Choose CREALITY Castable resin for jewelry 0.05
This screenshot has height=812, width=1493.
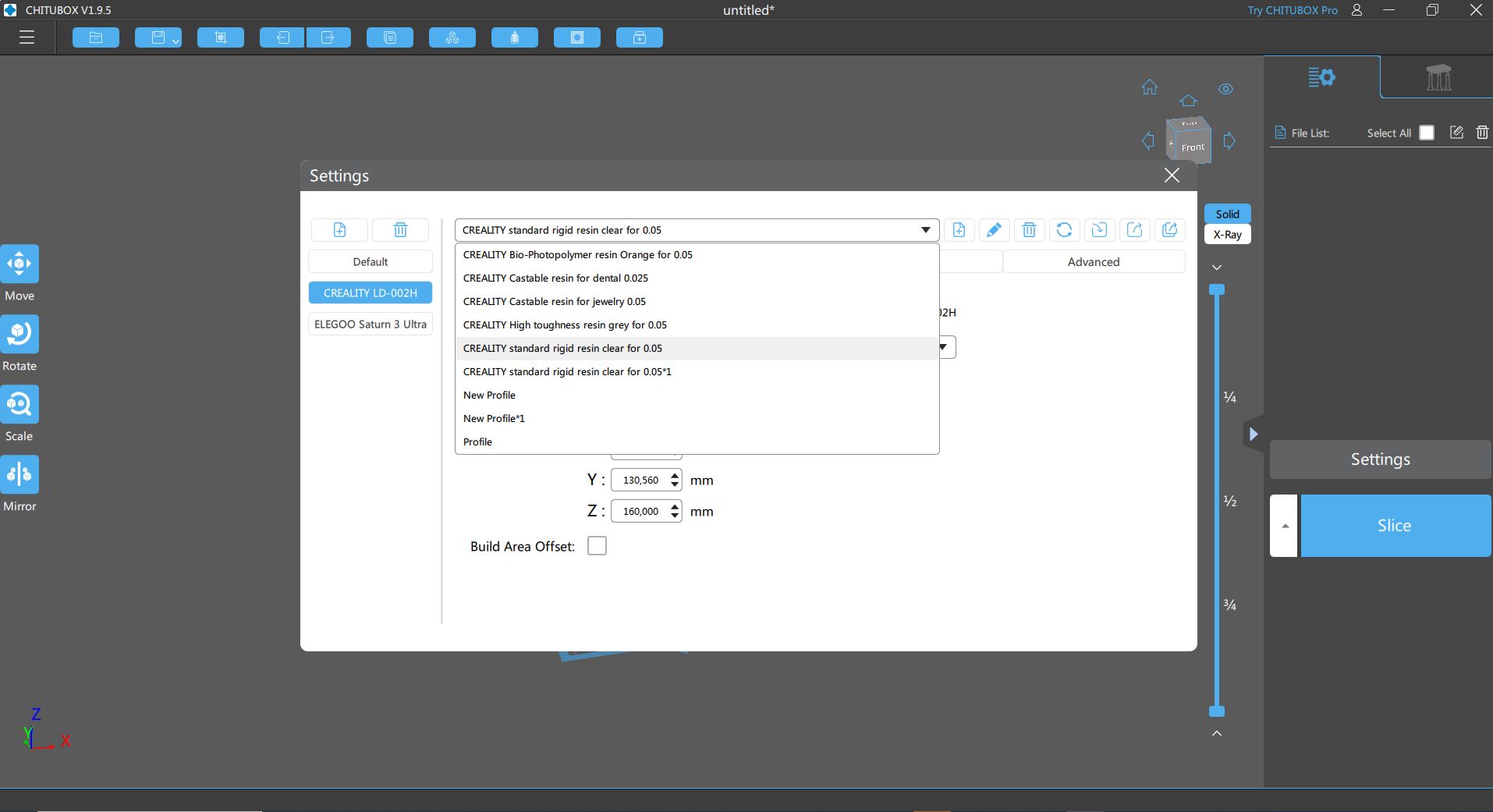[x=555, y=302]
